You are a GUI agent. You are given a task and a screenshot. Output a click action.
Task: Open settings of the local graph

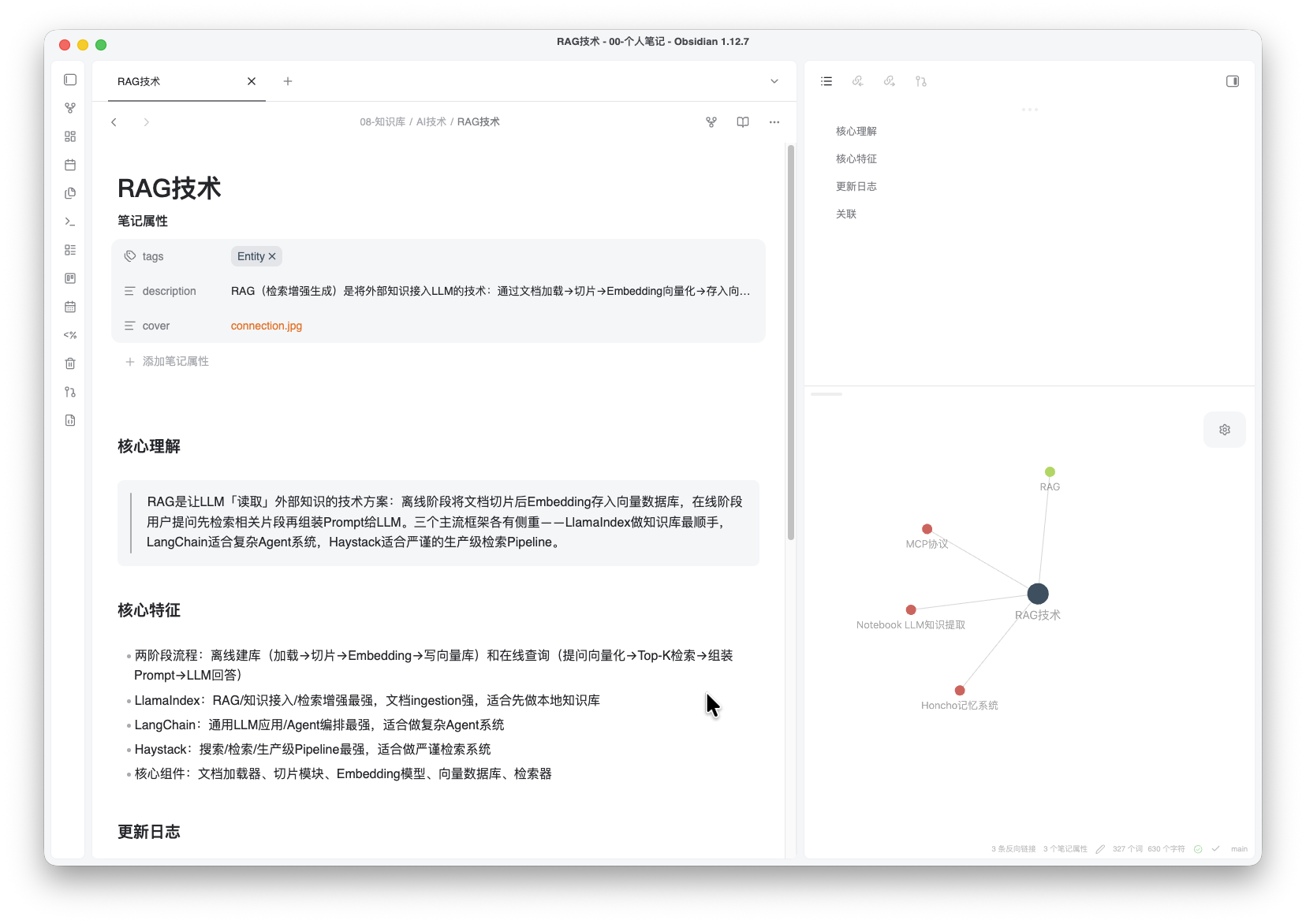click(x=1225, y=430)
